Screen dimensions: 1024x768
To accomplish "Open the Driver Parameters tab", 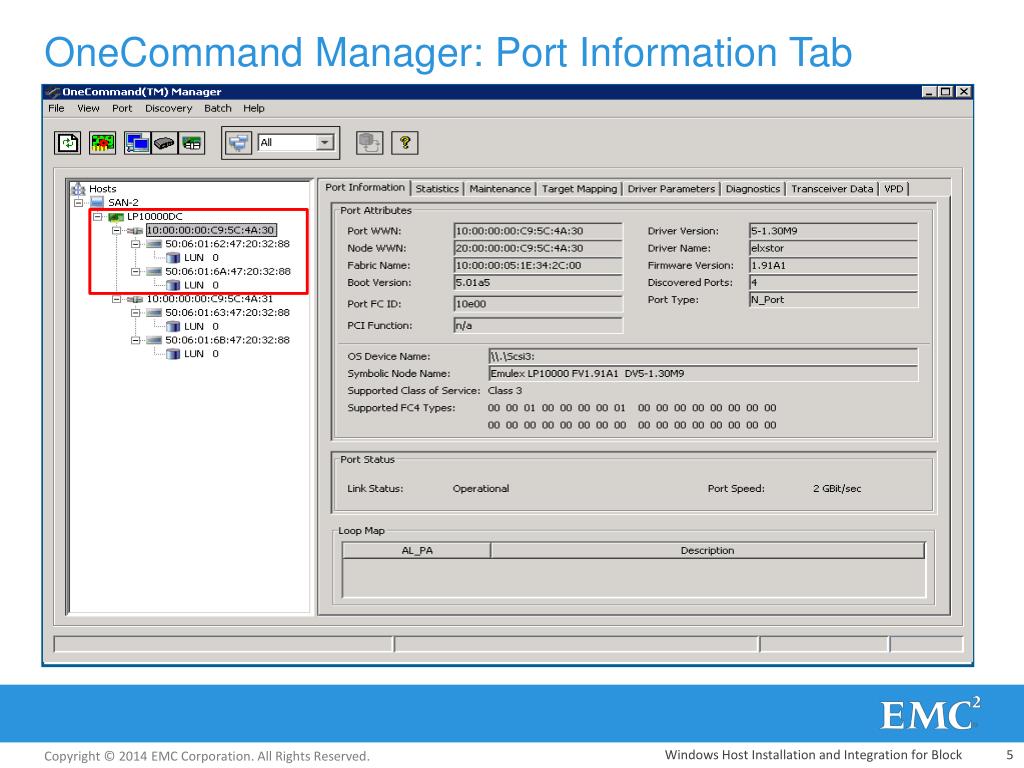I will click(671, 189).
